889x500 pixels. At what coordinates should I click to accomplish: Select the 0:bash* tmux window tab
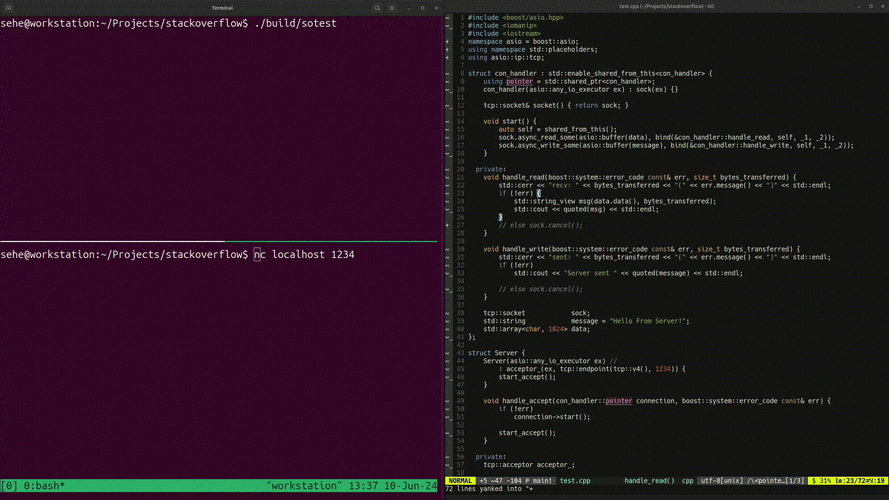(x=44, y=486)
